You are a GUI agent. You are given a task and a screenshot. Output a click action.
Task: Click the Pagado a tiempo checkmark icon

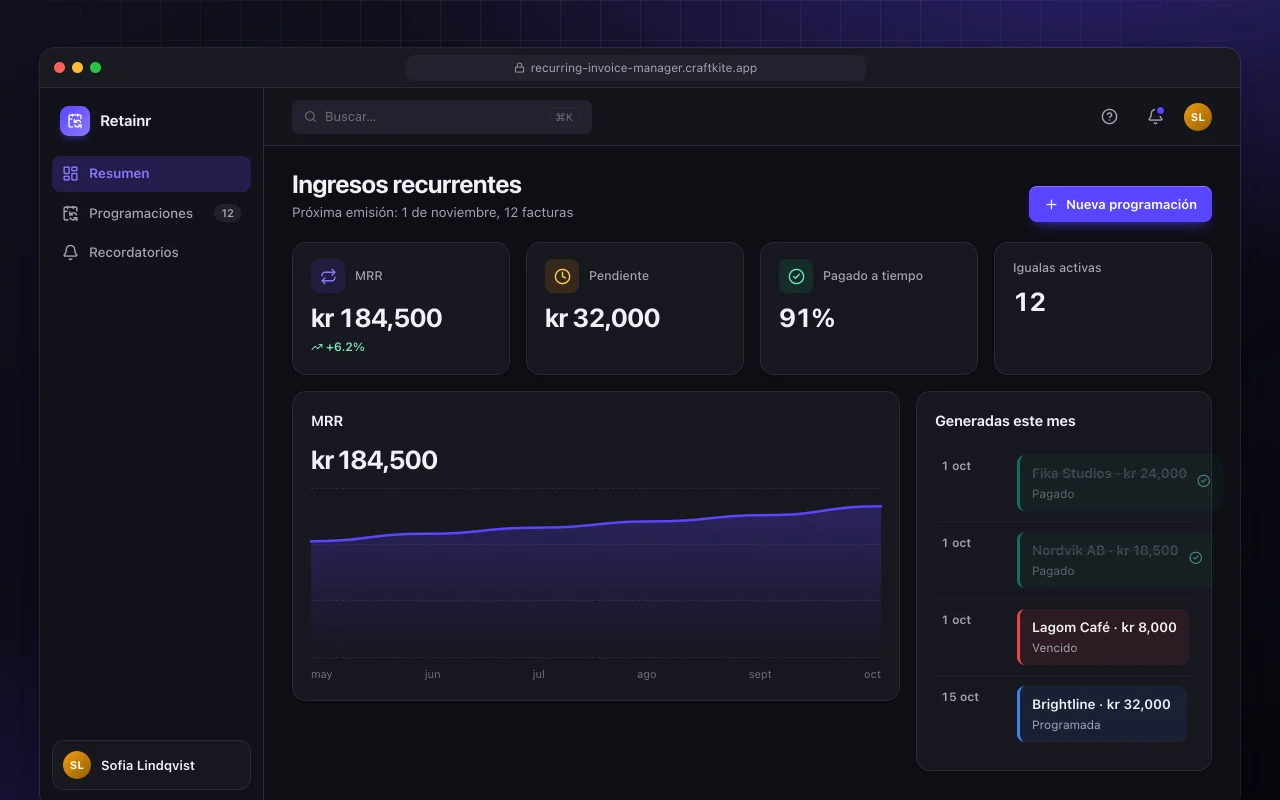(x=796, y=276)
